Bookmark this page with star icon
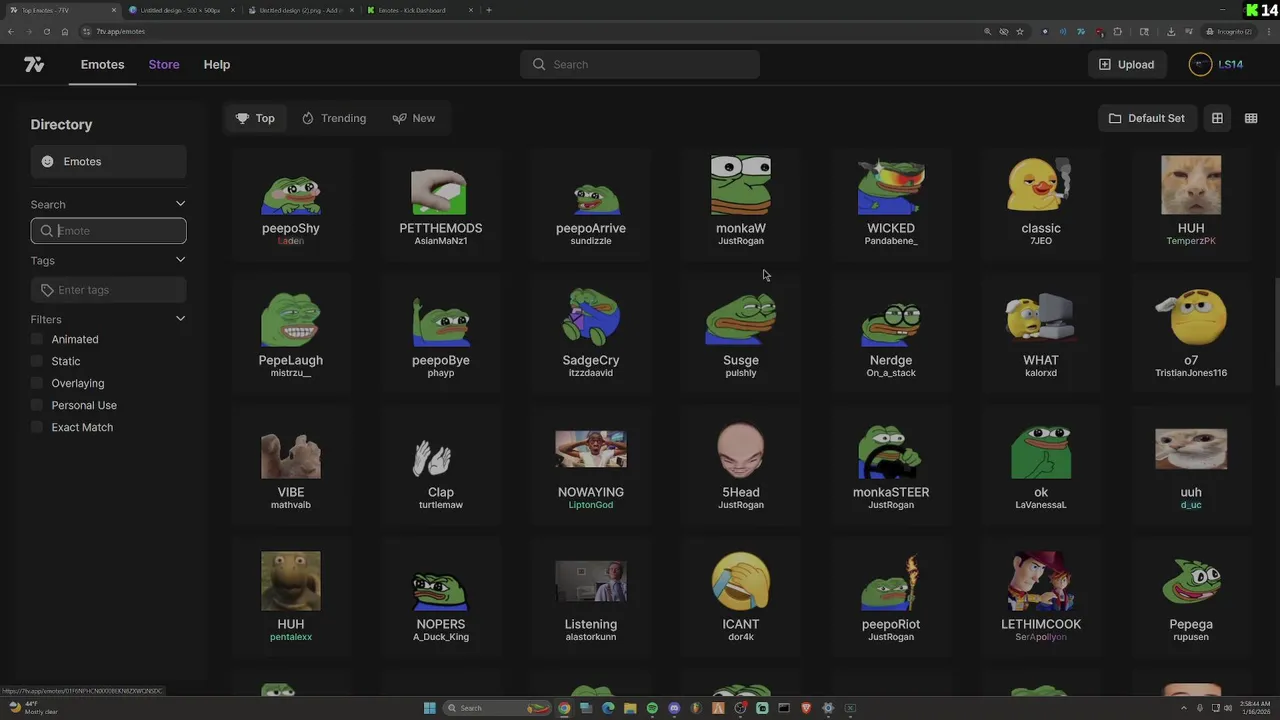Screen dimensions: 1280x720 (x=1020, y=31)
